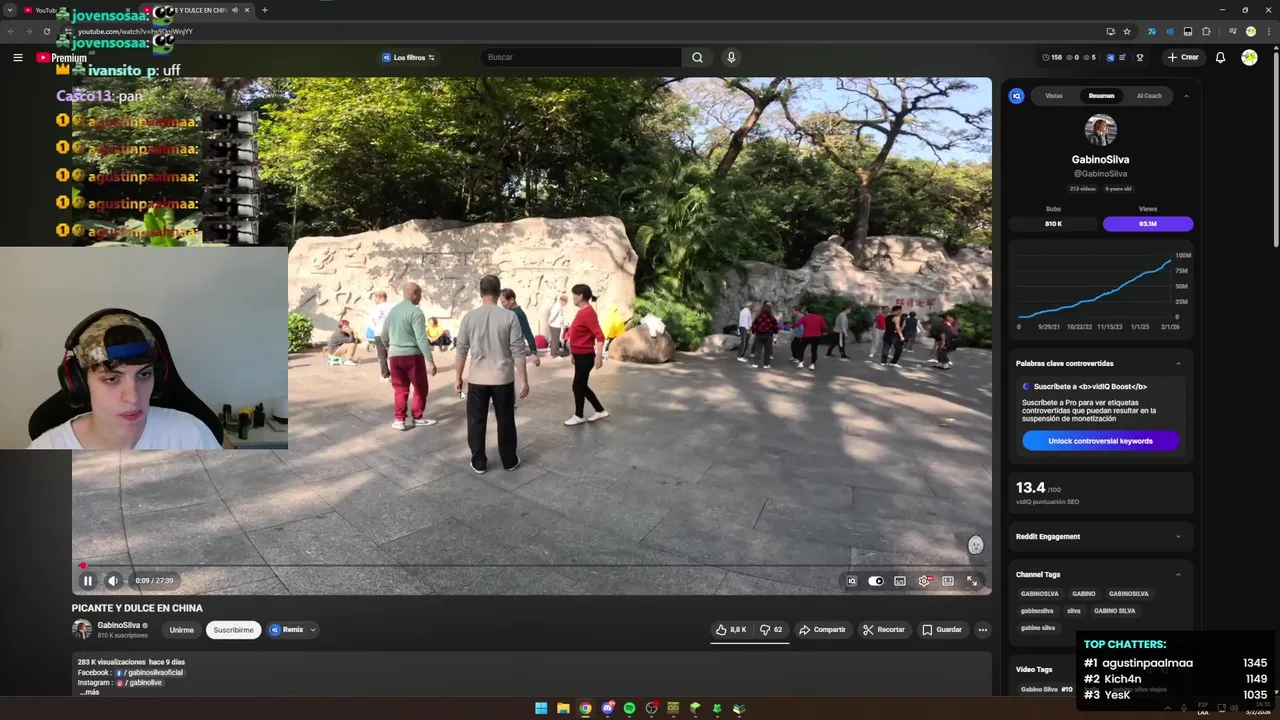Collapse Channel Tags section
1280x720 pixels.
(x=1178, y=575)
